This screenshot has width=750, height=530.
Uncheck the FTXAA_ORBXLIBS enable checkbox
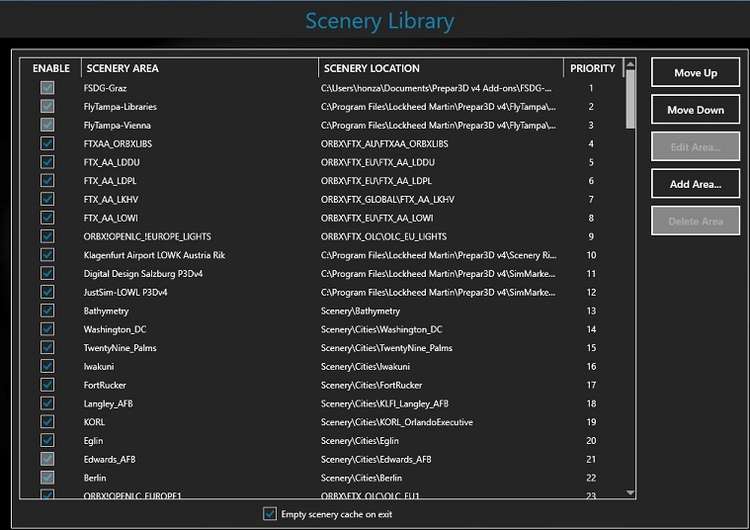click(x=47, y=144)
